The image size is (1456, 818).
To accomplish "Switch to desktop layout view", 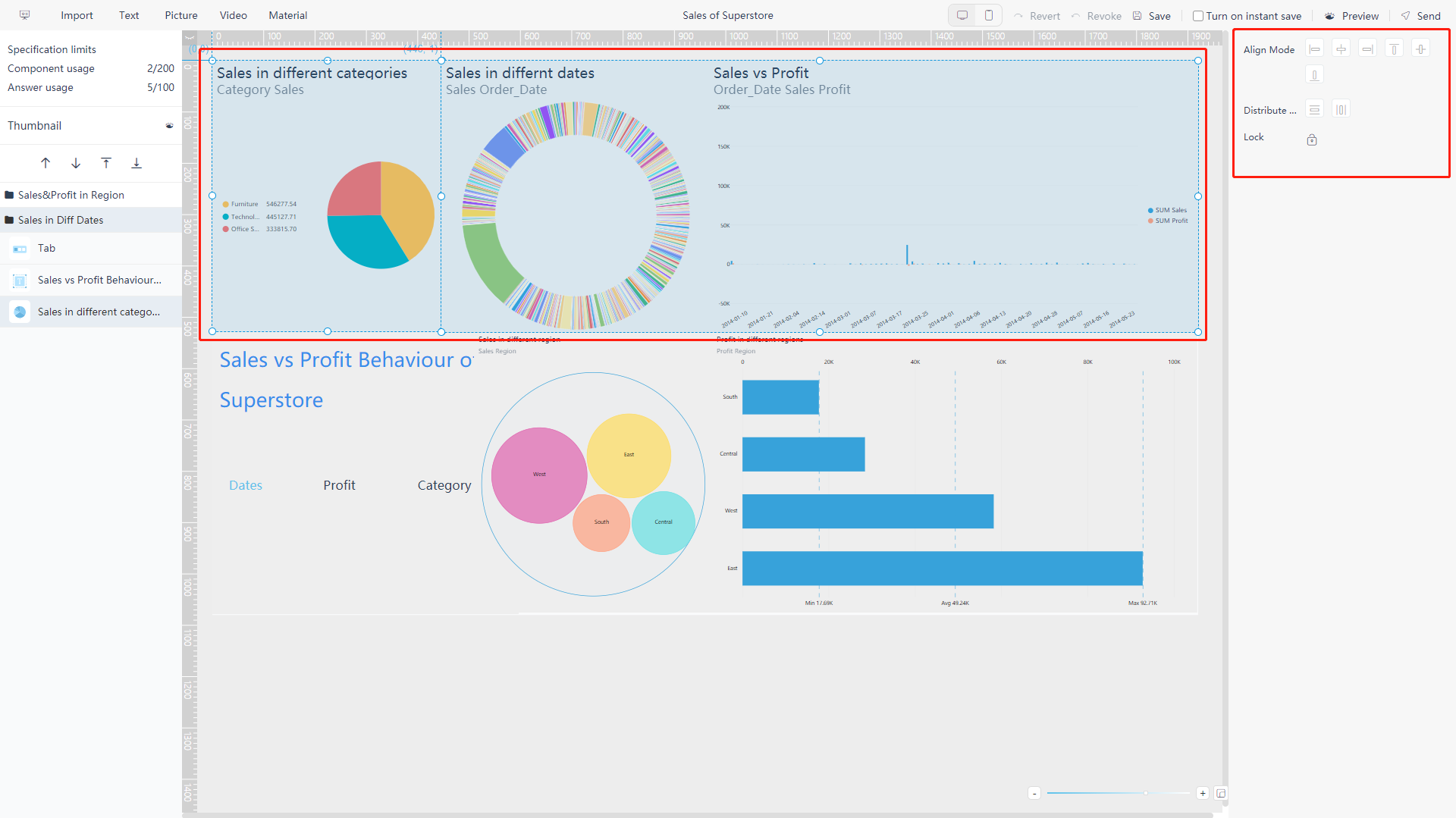I will (x=962, y=15).
